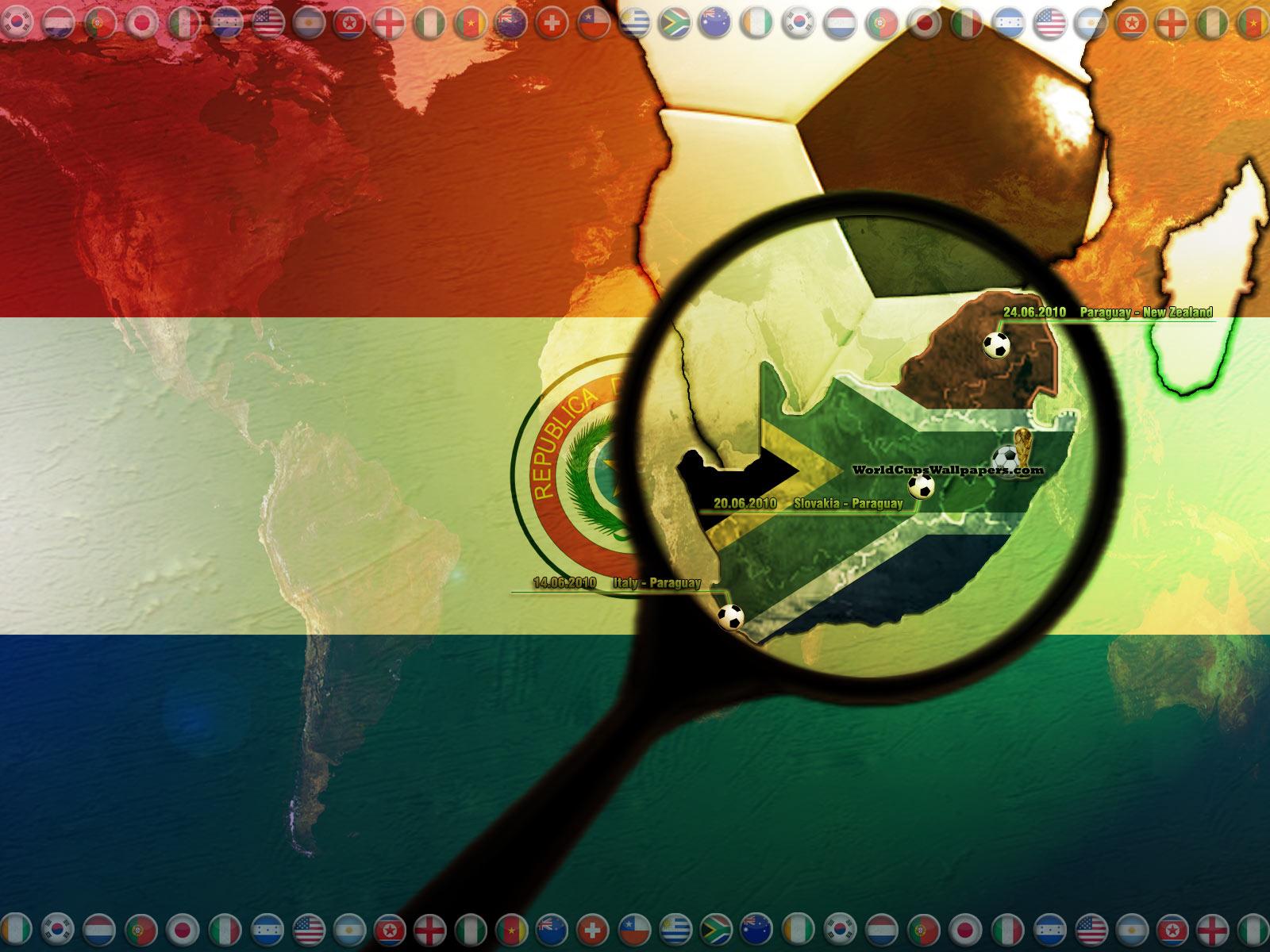Click the soccer ball marker for Slovakia - Paraguay
The width and height of the screenshot is (1270, 952).
[921, 486]
